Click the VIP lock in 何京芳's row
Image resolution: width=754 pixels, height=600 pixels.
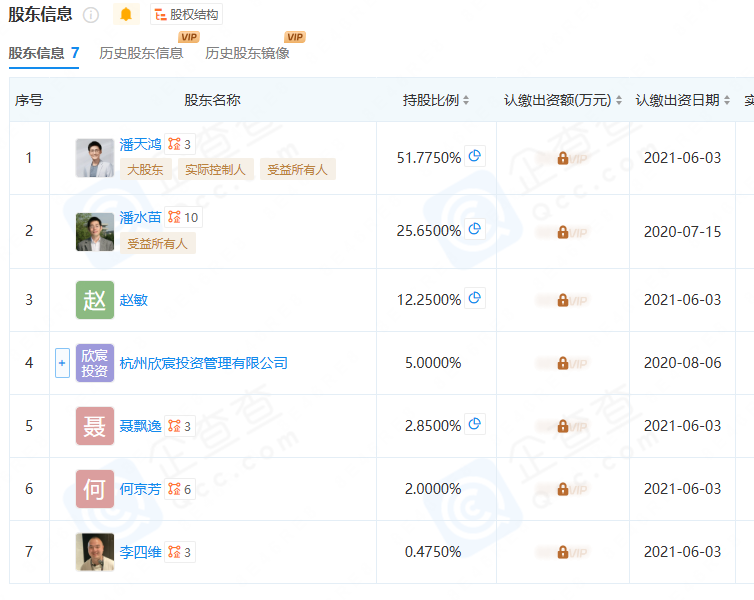click(563, 489)
